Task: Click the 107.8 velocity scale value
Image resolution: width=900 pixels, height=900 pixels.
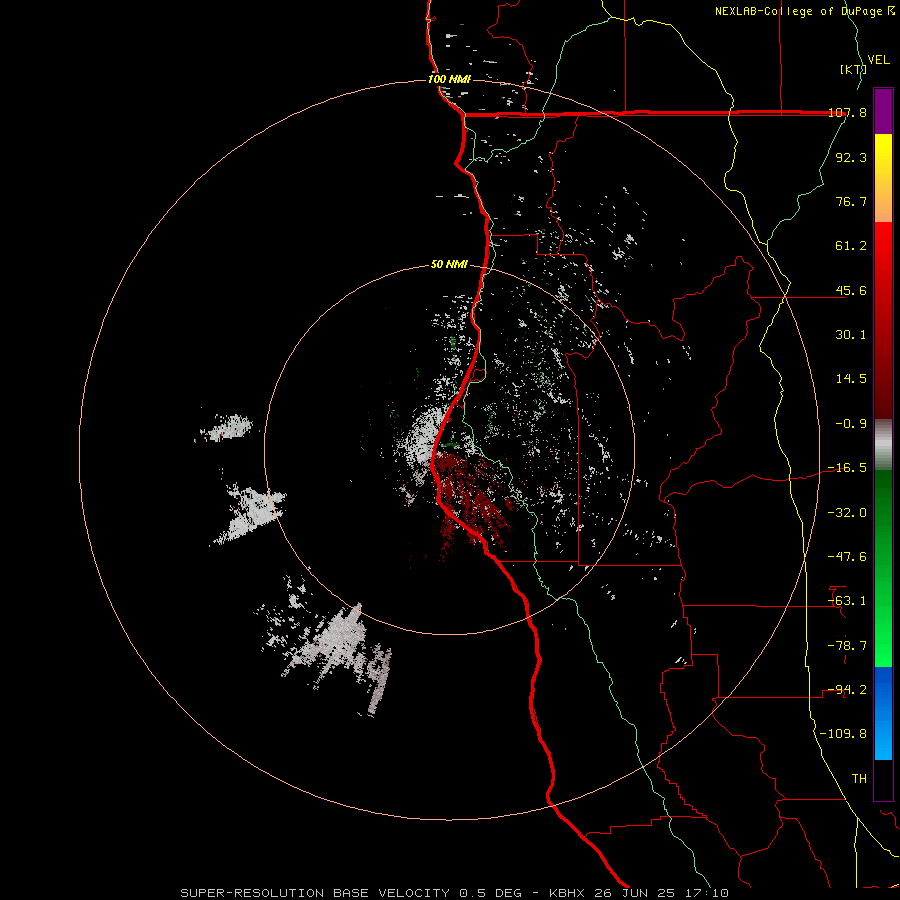Action: tap(848, 113)
